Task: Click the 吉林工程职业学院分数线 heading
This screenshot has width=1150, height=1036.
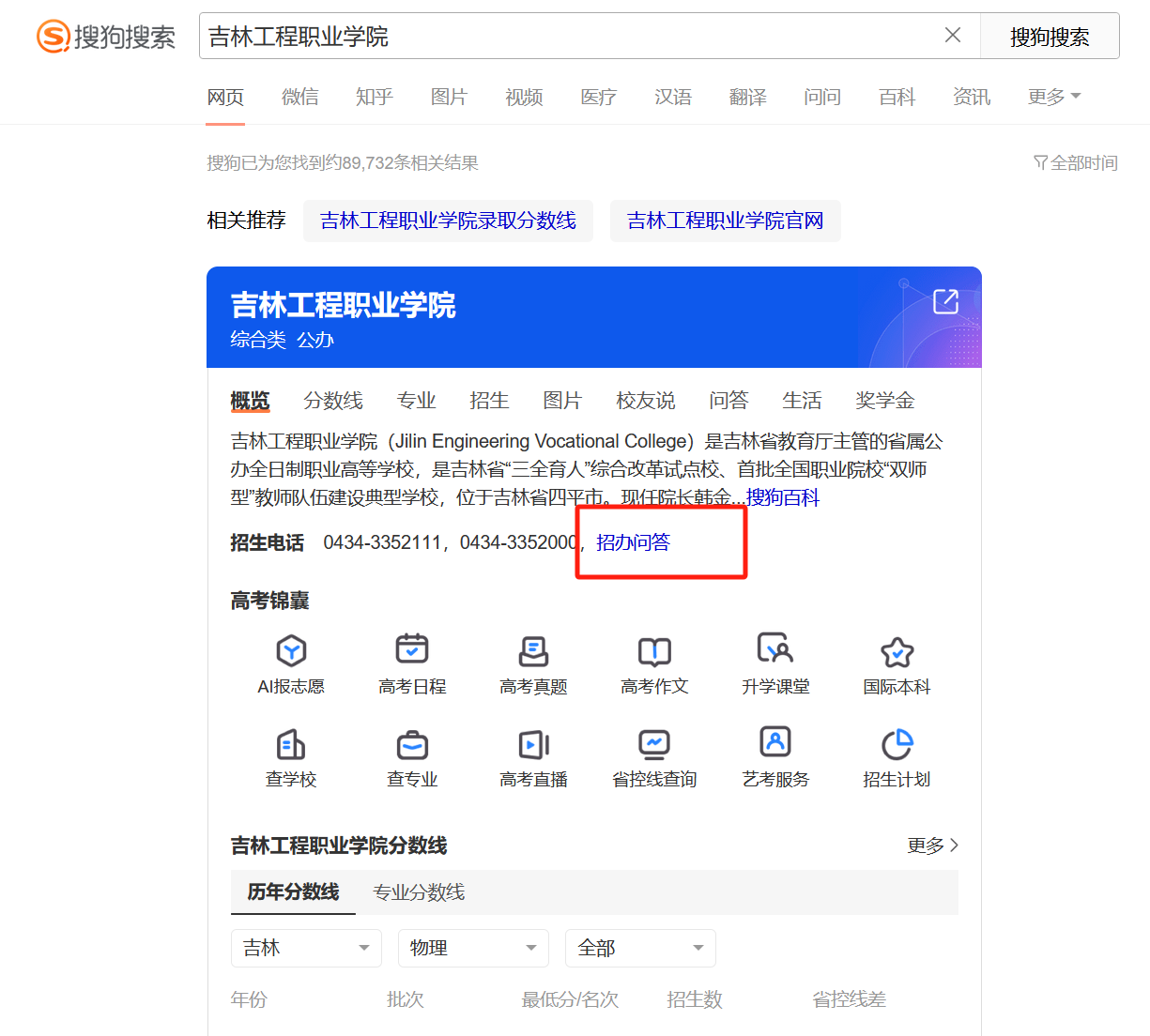Action: point(339,846)
